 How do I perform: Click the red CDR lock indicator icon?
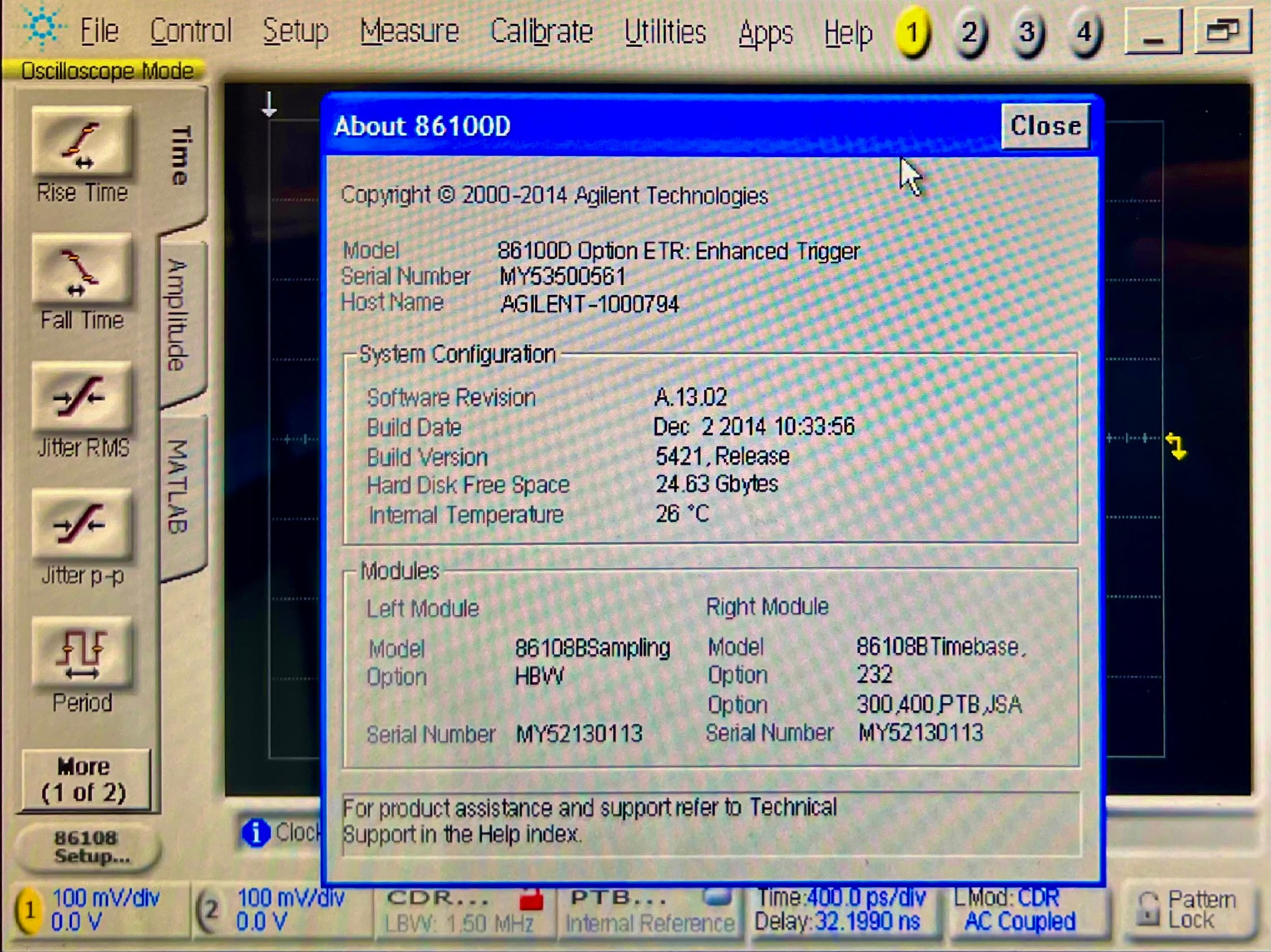531,899
